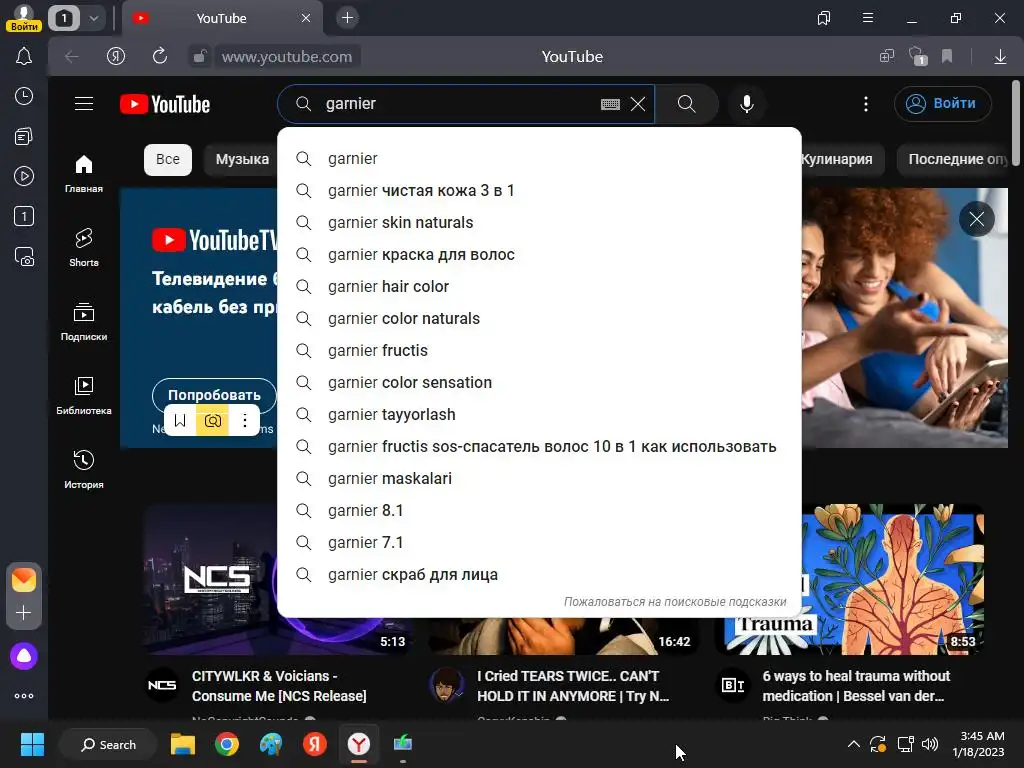The height and width of the screenshot is (768, 1024).
Task: Open Библиотека in the sidebar
Action: 84,396
